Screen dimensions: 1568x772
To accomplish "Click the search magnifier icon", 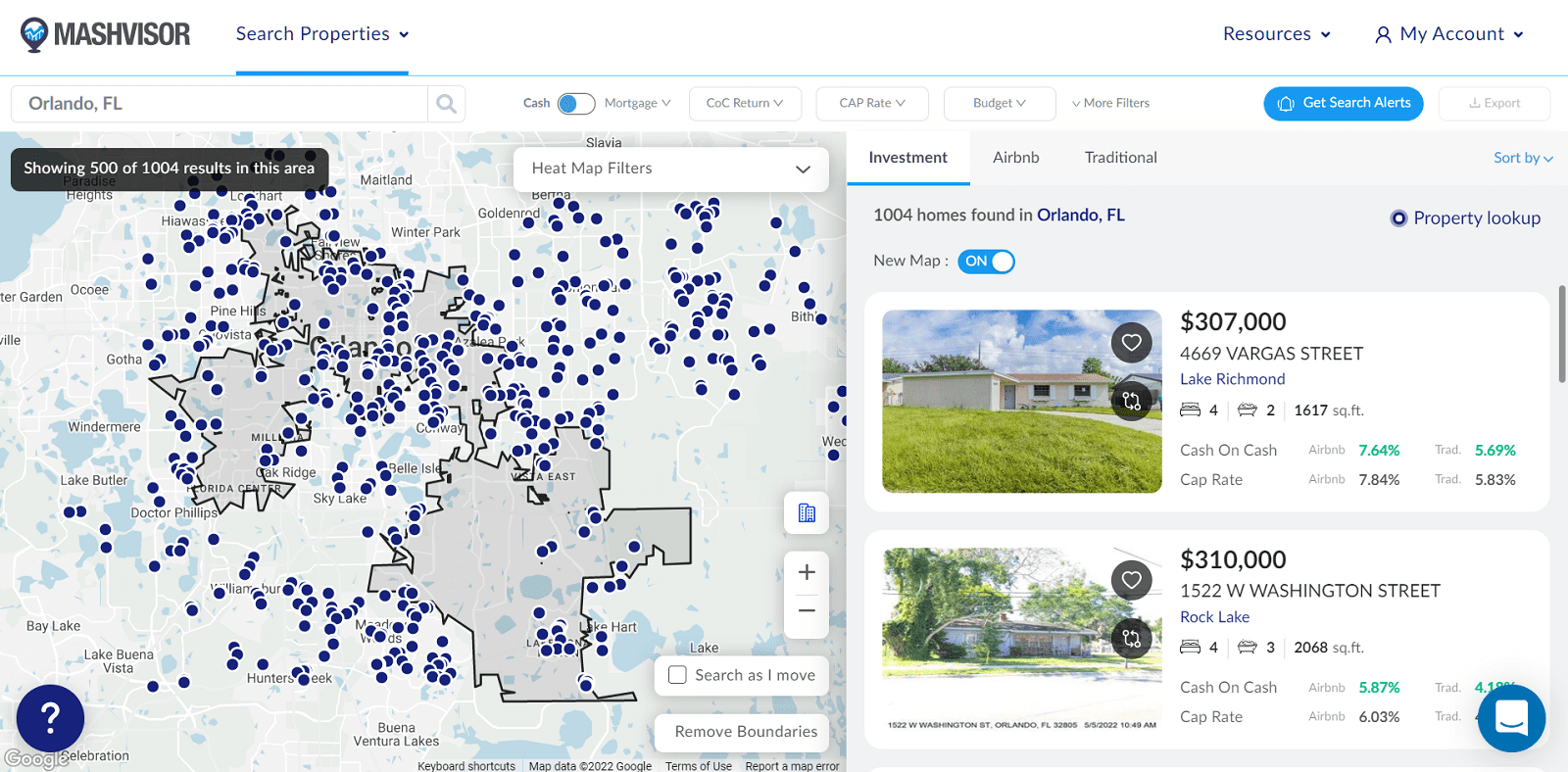I will (x=446, y=104).
